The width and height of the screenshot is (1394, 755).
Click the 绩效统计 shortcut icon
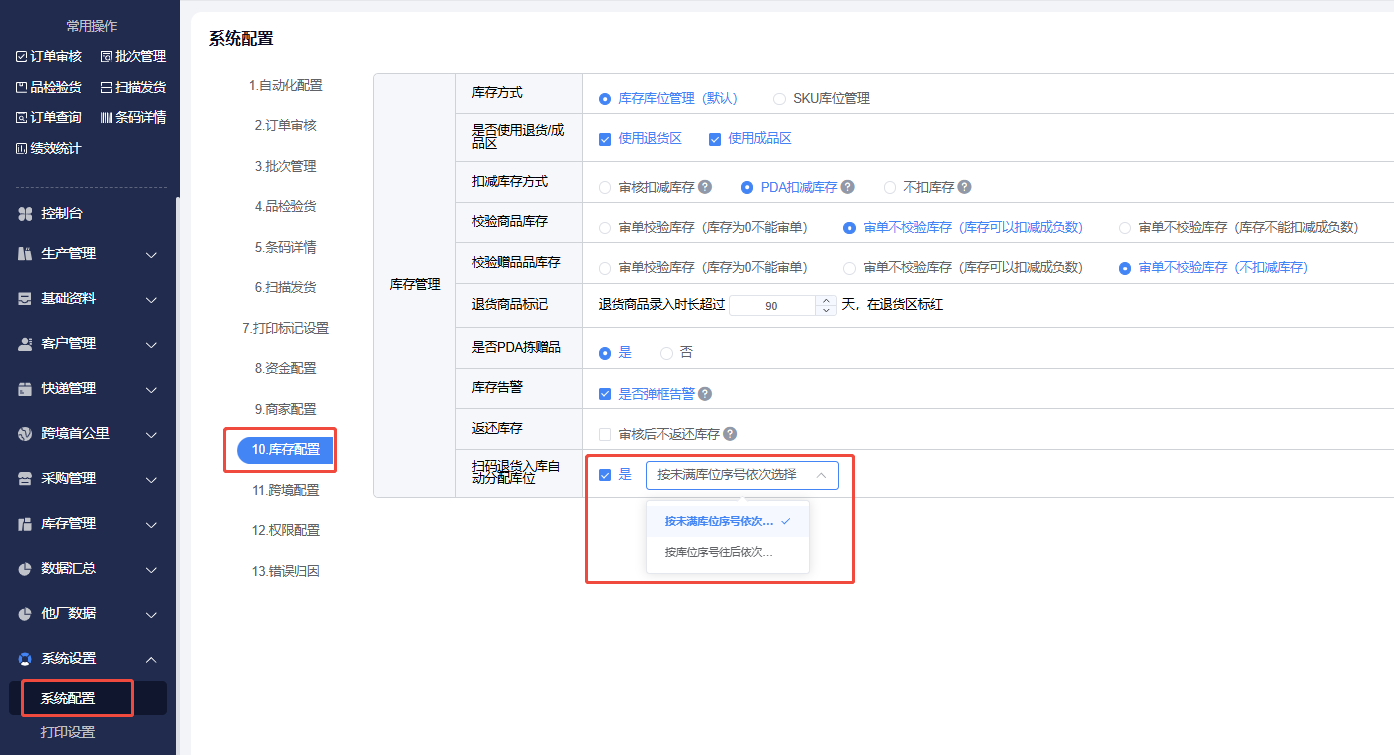click(22, 149)
